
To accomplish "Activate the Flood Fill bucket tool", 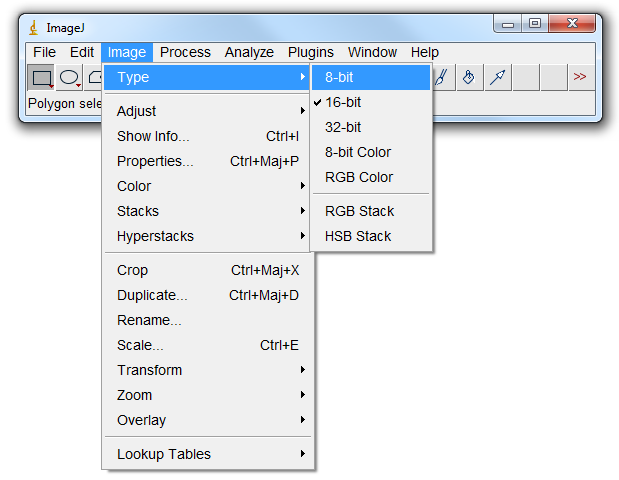I will pyautogui.click(x=468, y=77).
